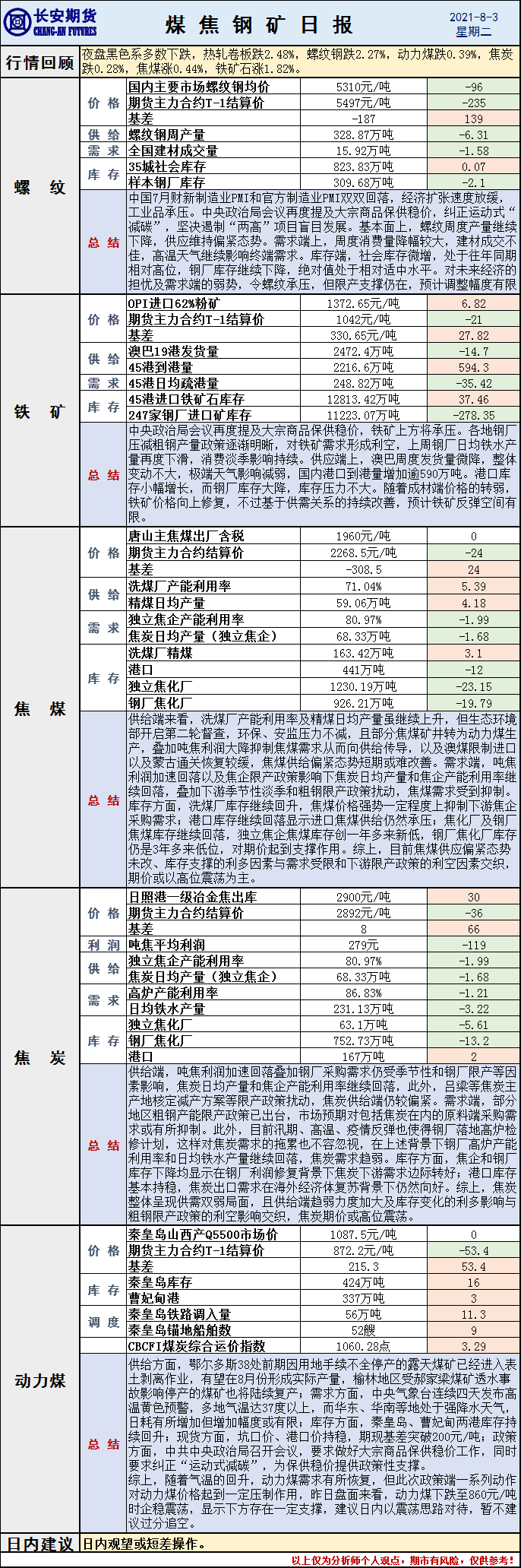Select the value 279元

363,945
